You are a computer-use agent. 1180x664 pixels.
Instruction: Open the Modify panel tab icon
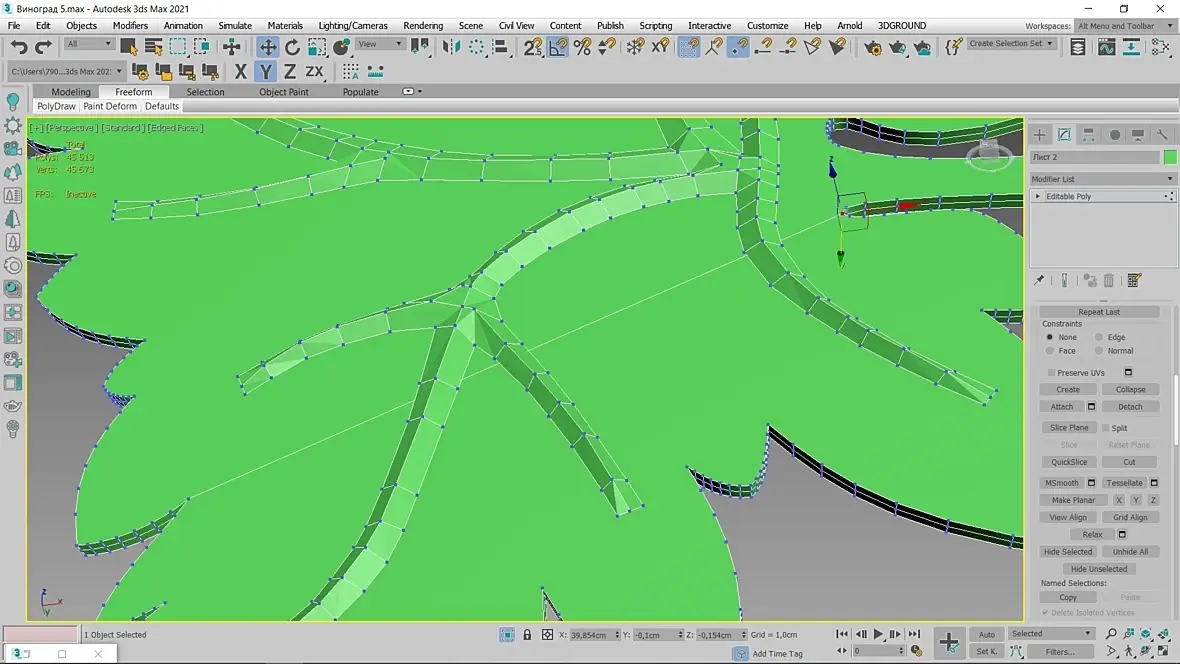click(x=1064, y=135)
